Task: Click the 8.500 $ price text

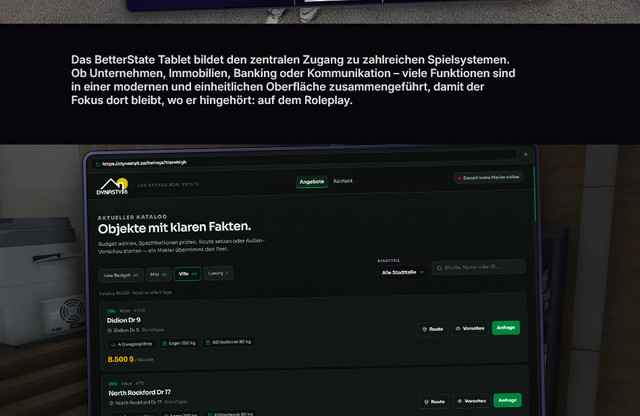Action: click(120, 359)
